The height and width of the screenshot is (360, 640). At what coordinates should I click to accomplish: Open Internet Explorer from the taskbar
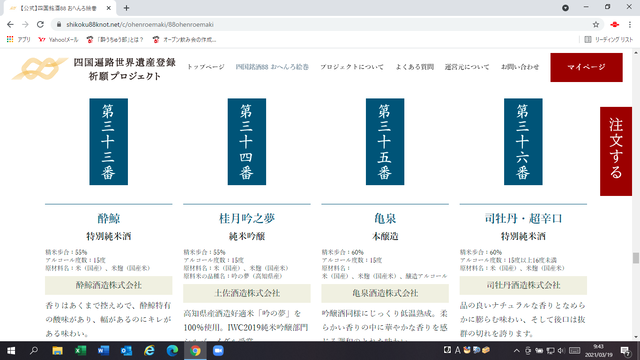(x=149, y=351)
